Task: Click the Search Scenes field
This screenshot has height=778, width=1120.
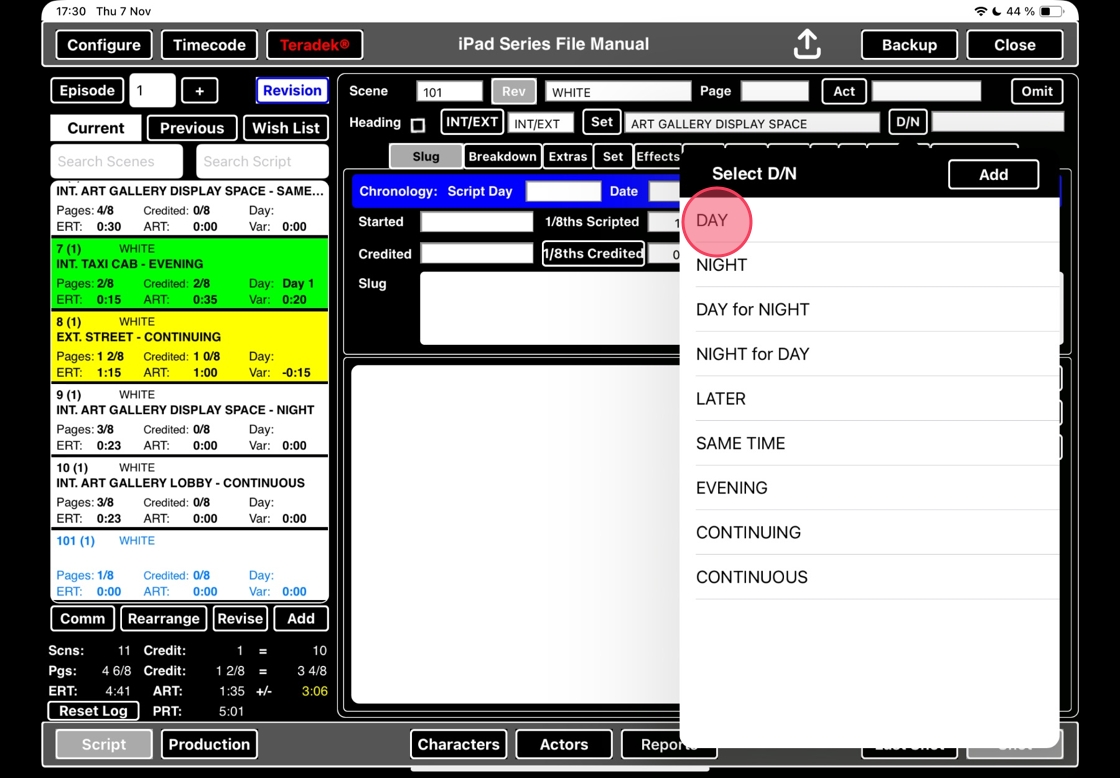Action: (116, 161)
